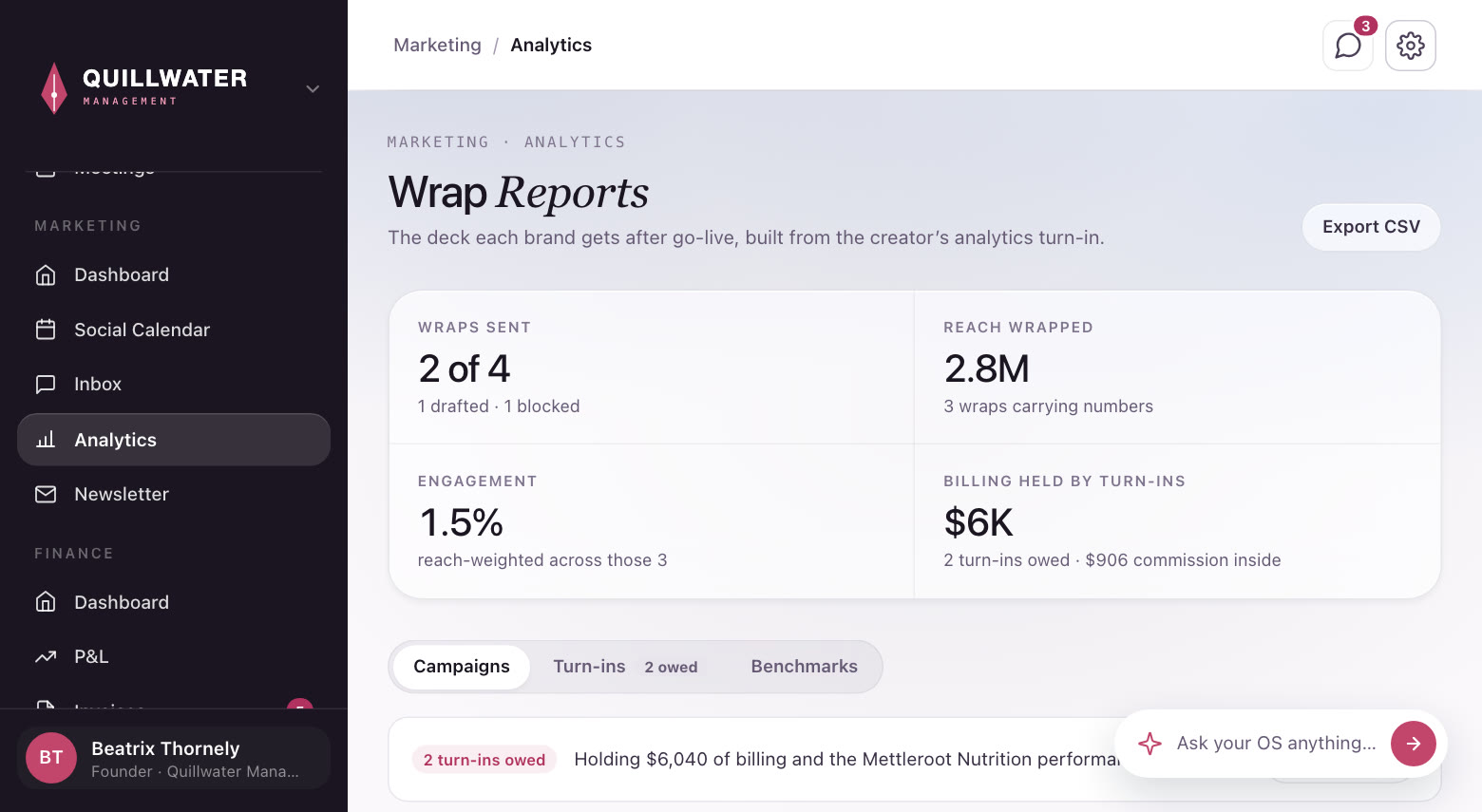This screenshot has height=812, width=1482.
Task: Click the Inbox chat icon
Action: [x=46, y=385]
